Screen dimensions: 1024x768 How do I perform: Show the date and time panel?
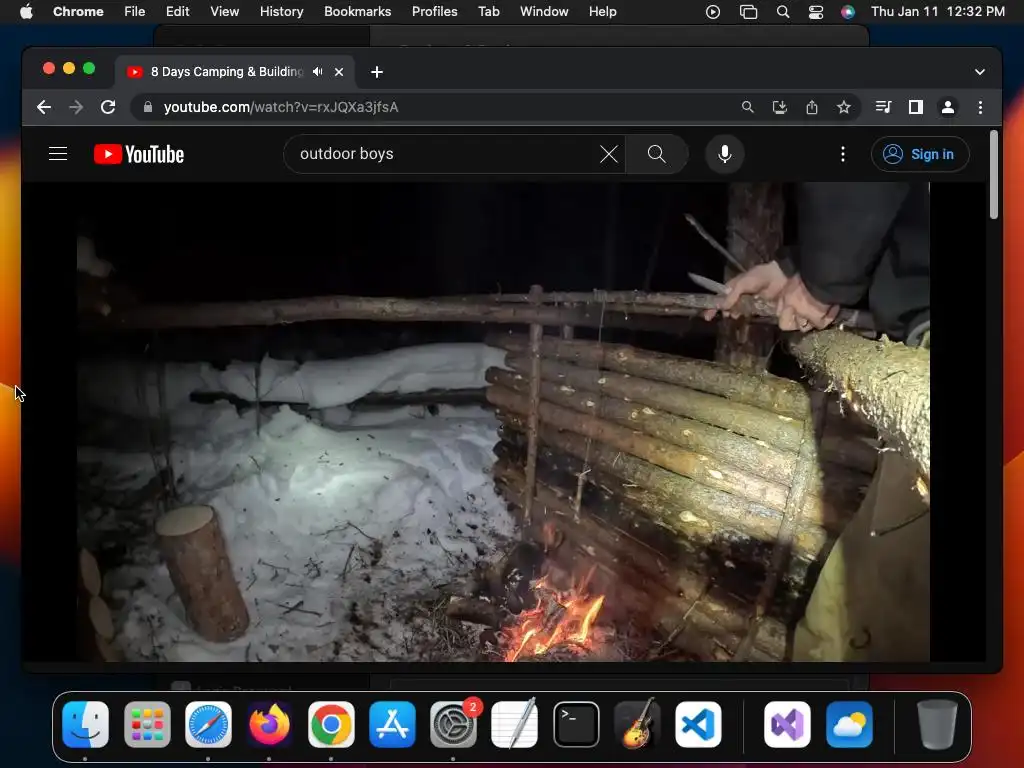(938, 12)
